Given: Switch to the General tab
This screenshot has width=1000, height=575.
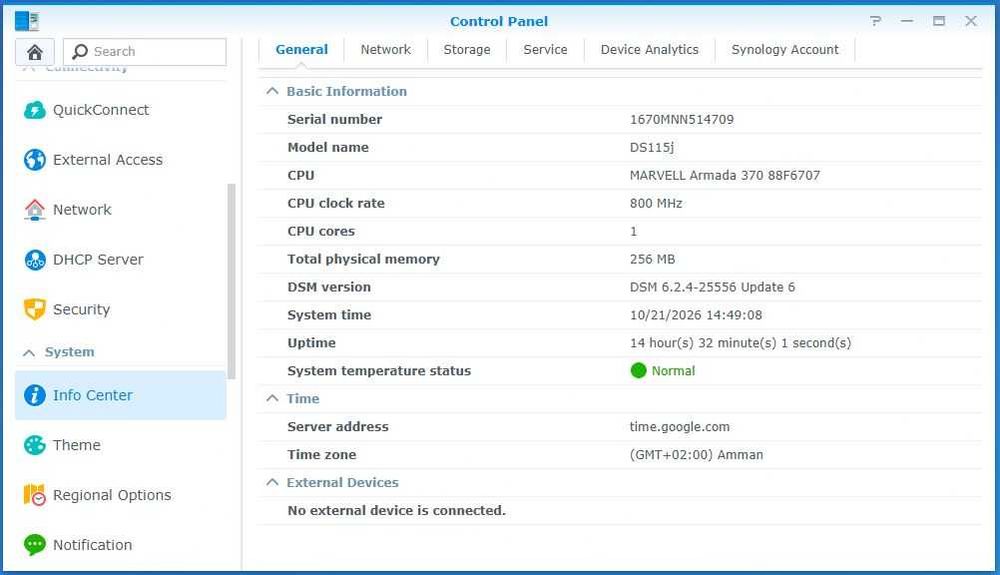Looking at the screenshot, I should click(302, 50).
